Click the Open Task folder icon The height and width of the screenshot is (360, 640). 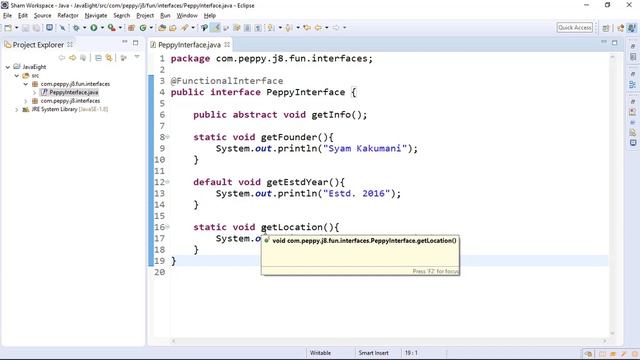tap(173, 28)
